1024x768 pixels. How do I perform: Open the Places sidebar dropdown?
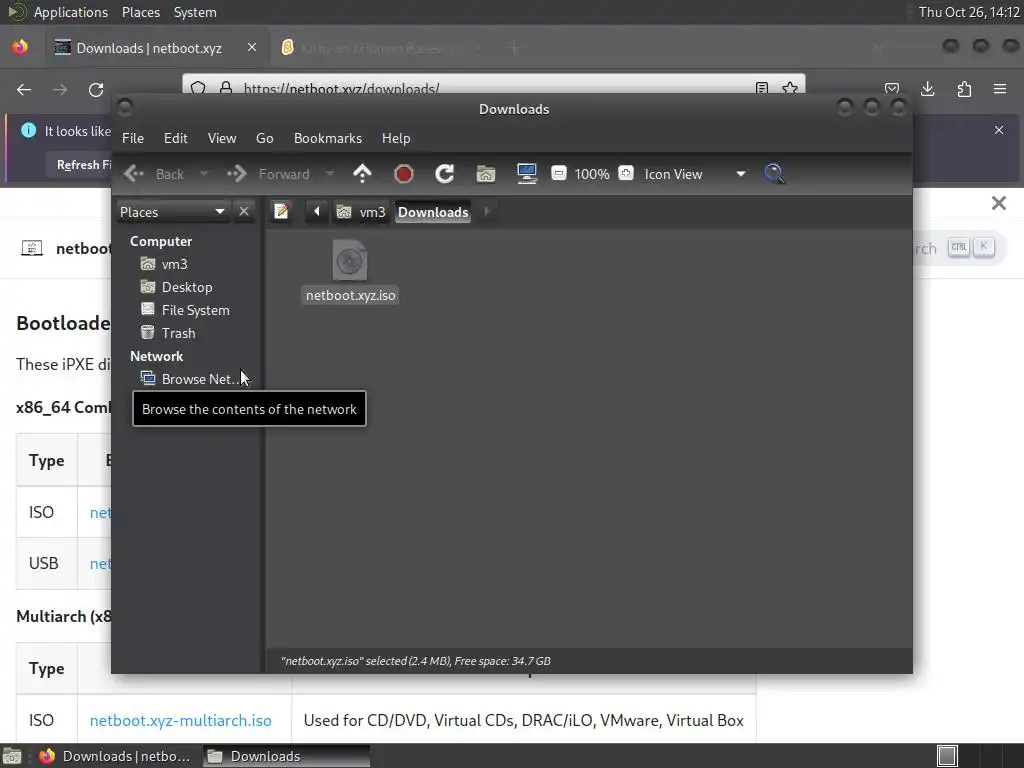[172, 212]
